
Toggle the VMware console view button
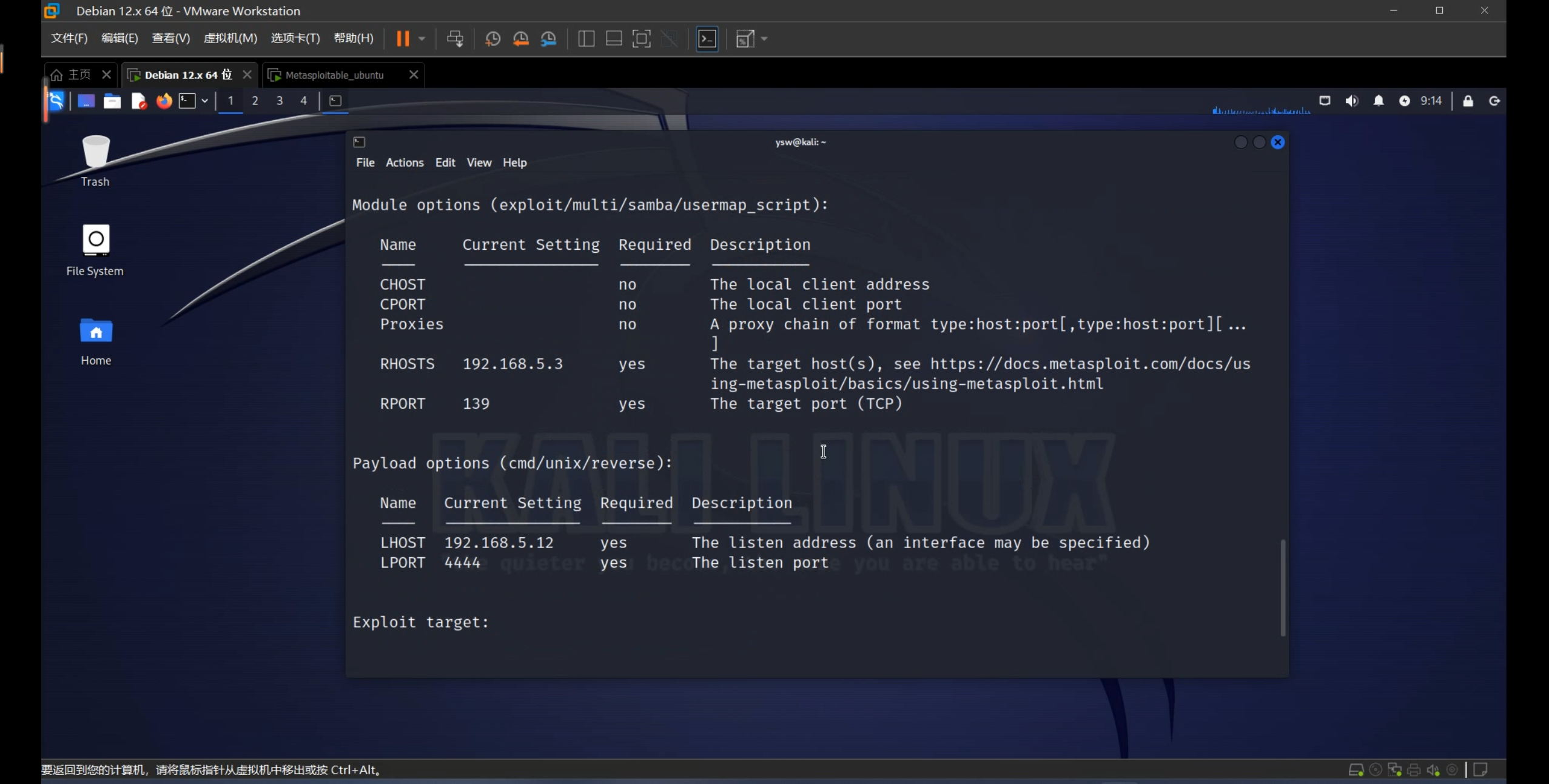coord(707,39)
